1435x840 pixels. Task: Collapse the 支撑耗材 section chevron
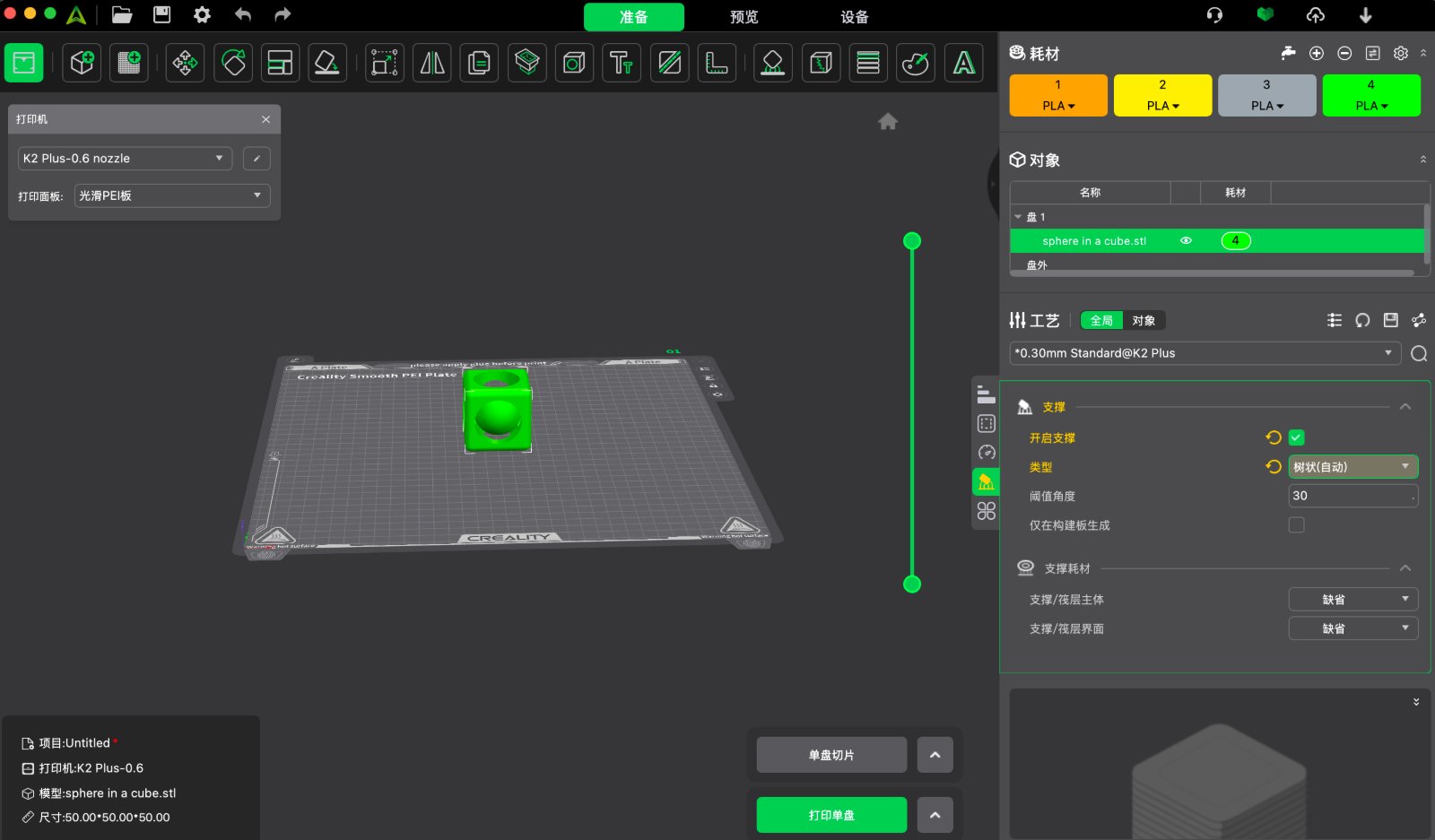point(1405,568)
